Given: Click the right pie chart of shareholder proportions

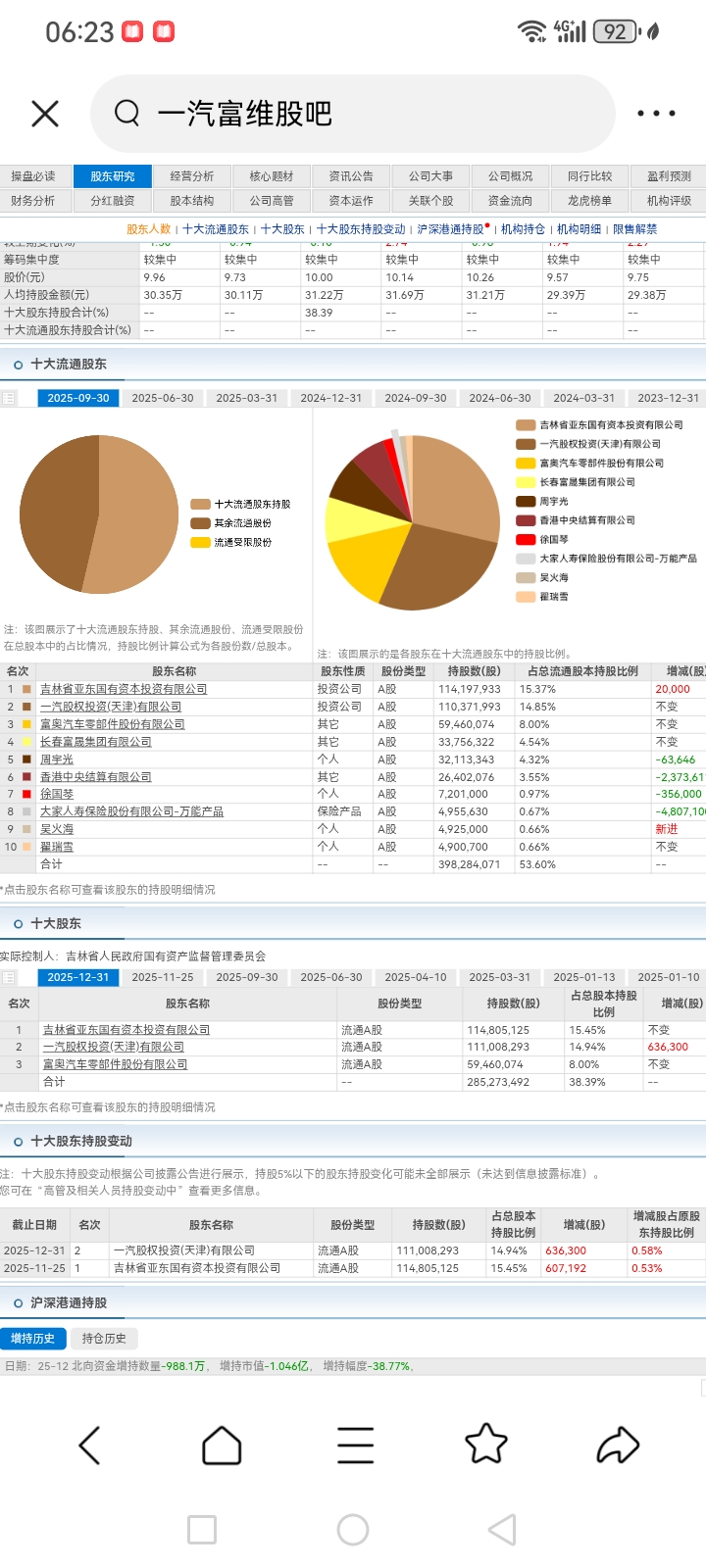Looking at the screenshot, I should [x=413, y=521].
